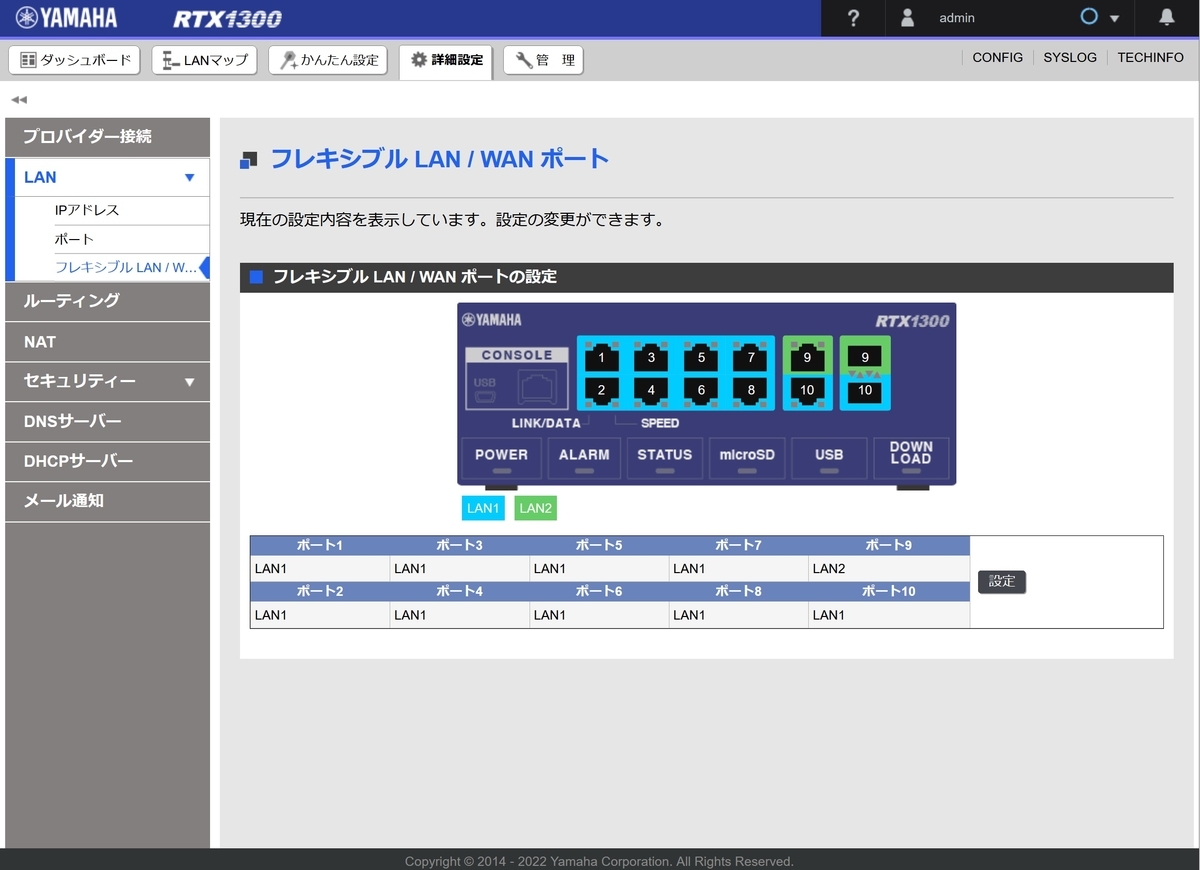Screen dimensions: 1200x870
Task: Click the cyan LAN1 legend swatch
Action: pos(483,508)
